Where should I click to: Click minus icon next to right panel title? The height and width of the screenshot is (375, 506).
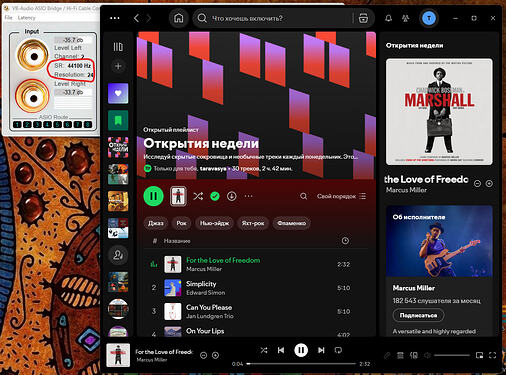click(477, 183)
